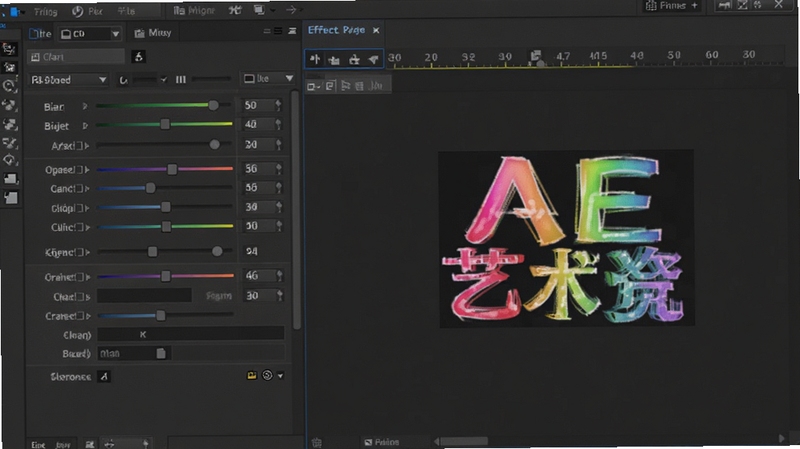Click the panel menu lines icon in the panel header

tap(278, 32)
